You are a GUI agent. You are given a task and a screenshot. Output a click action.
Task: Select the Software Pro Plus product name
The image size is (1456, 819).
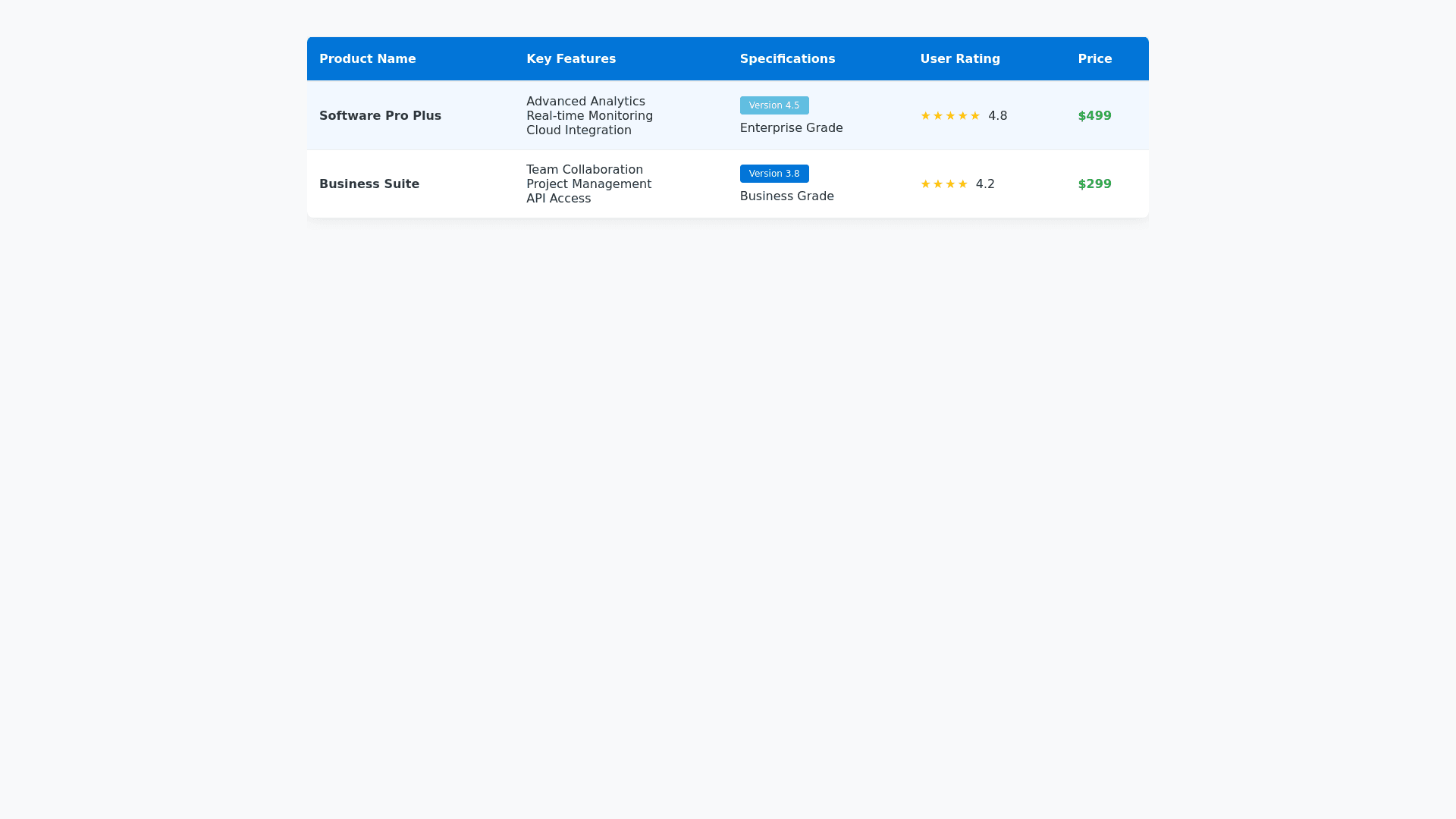380,116
